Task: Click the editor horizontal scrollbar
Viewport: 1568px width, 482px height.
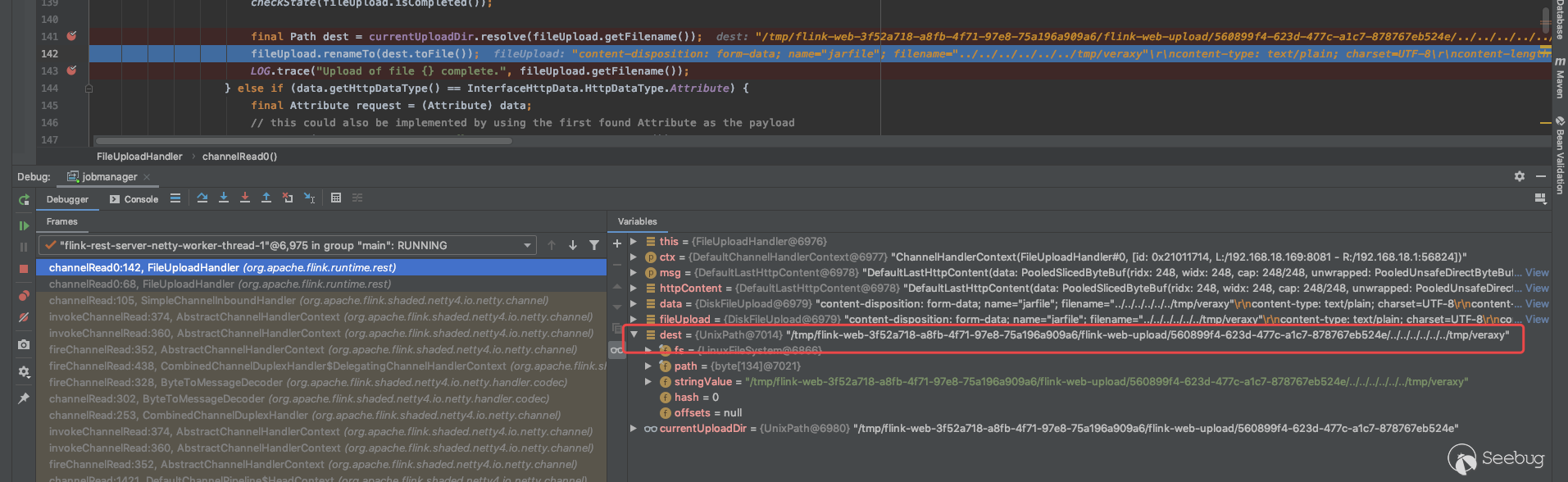Action: [303, 141]
